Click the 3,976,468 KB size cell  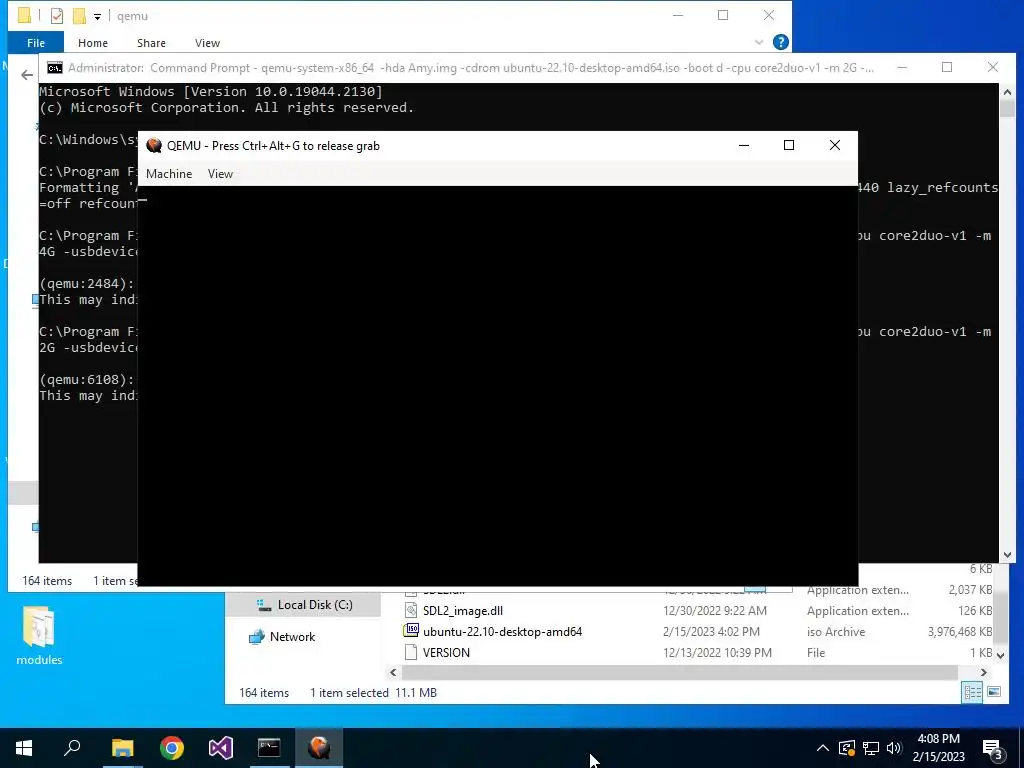[x=959, y=632]
